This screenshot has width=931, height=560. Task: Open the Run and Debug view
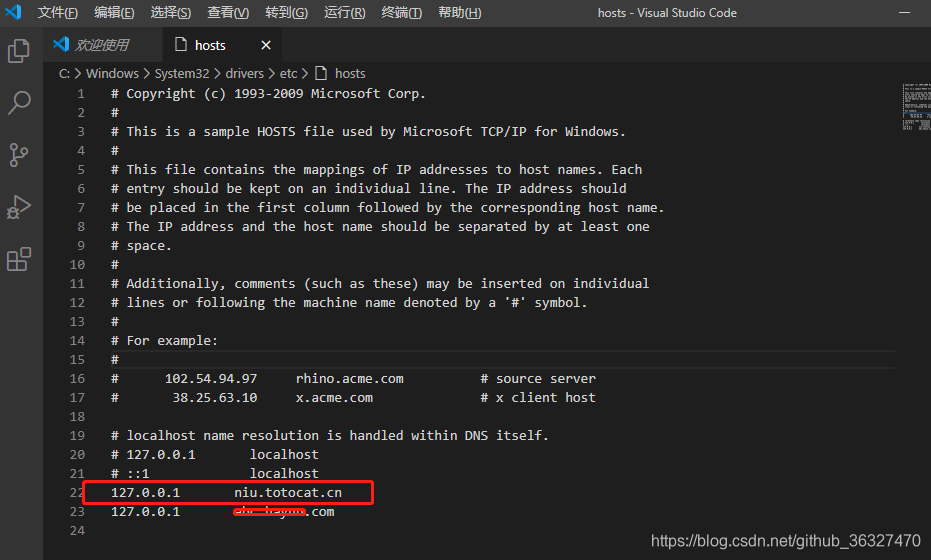pos(19,207)
